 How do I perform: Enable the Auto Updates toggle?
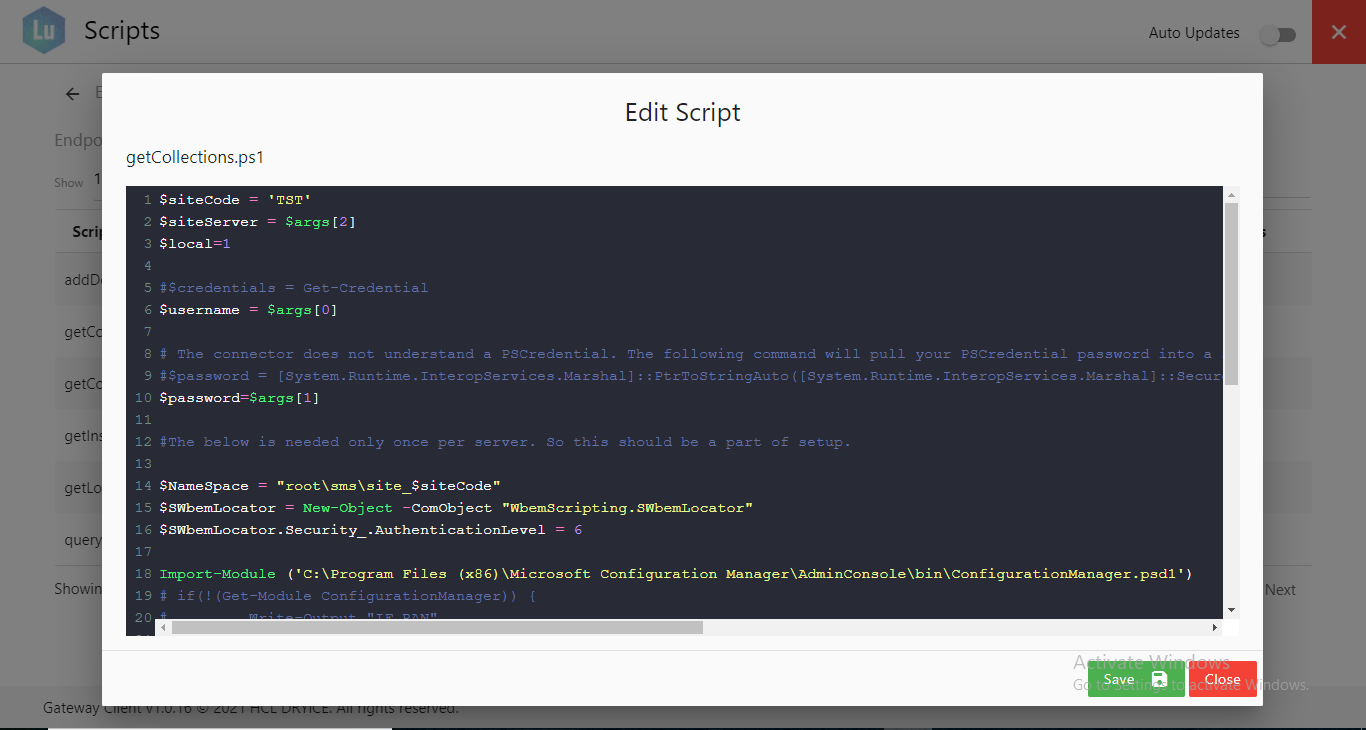(x=1277, y=34)
